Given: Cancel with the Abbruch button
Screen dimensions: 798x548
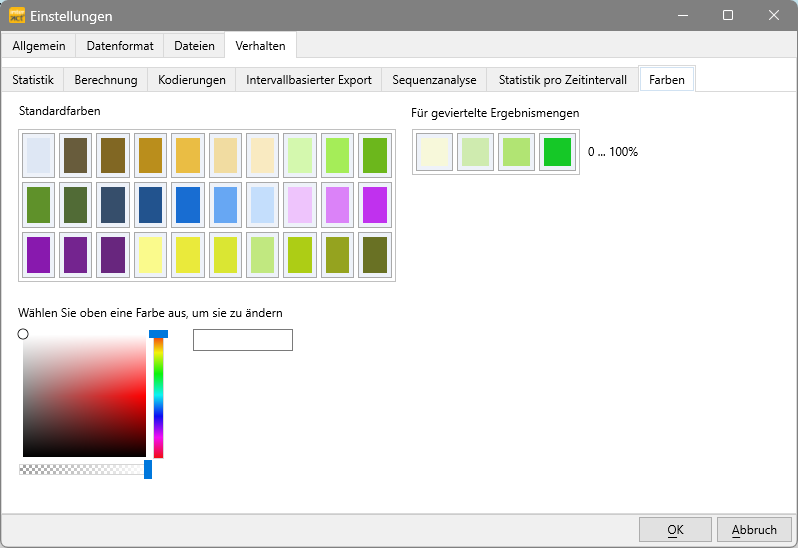Looking at the screenshot, I should coord(754,530).
